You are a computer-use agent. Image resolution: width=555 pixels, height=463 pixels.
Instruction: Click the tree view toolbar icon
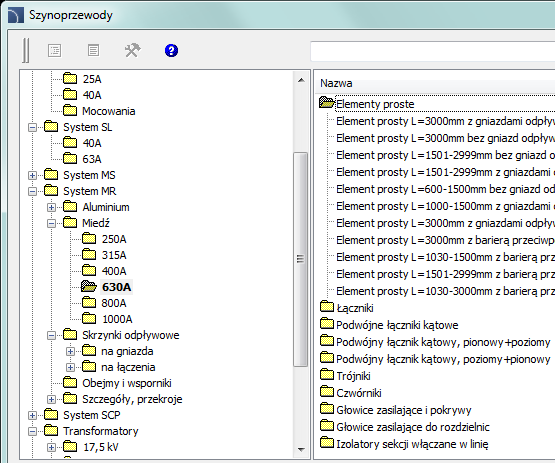(55, 51)
